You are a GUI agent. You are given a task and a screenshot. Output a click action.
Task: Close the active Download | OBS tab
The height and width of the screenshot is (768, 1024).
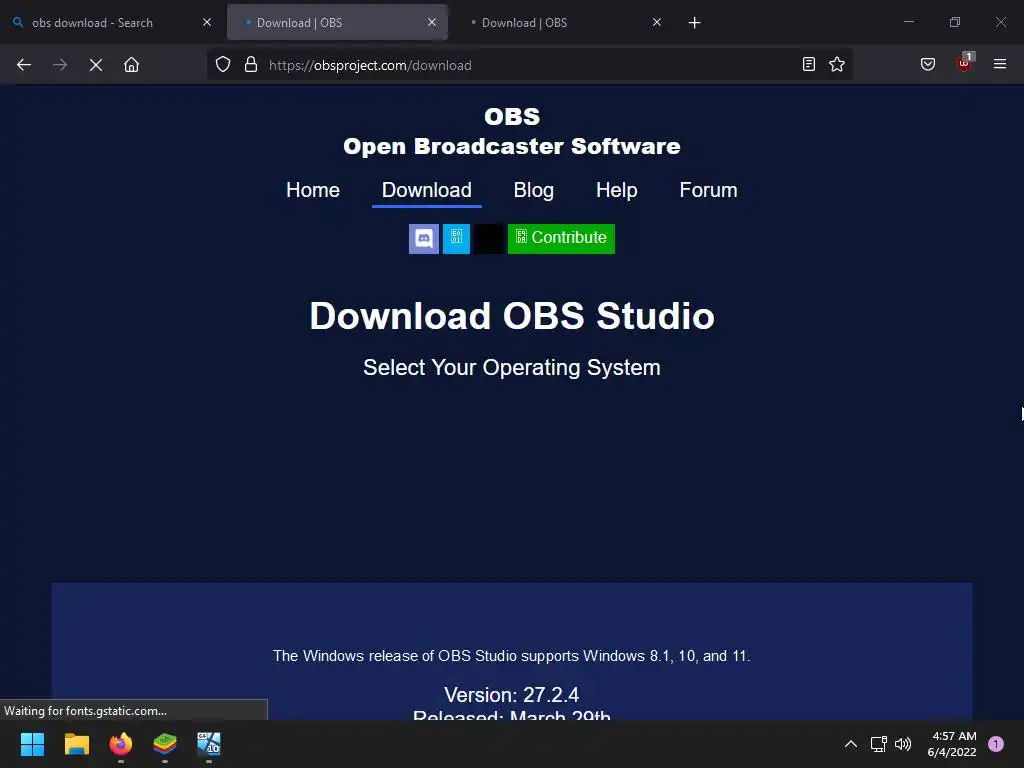pos(432,22)
